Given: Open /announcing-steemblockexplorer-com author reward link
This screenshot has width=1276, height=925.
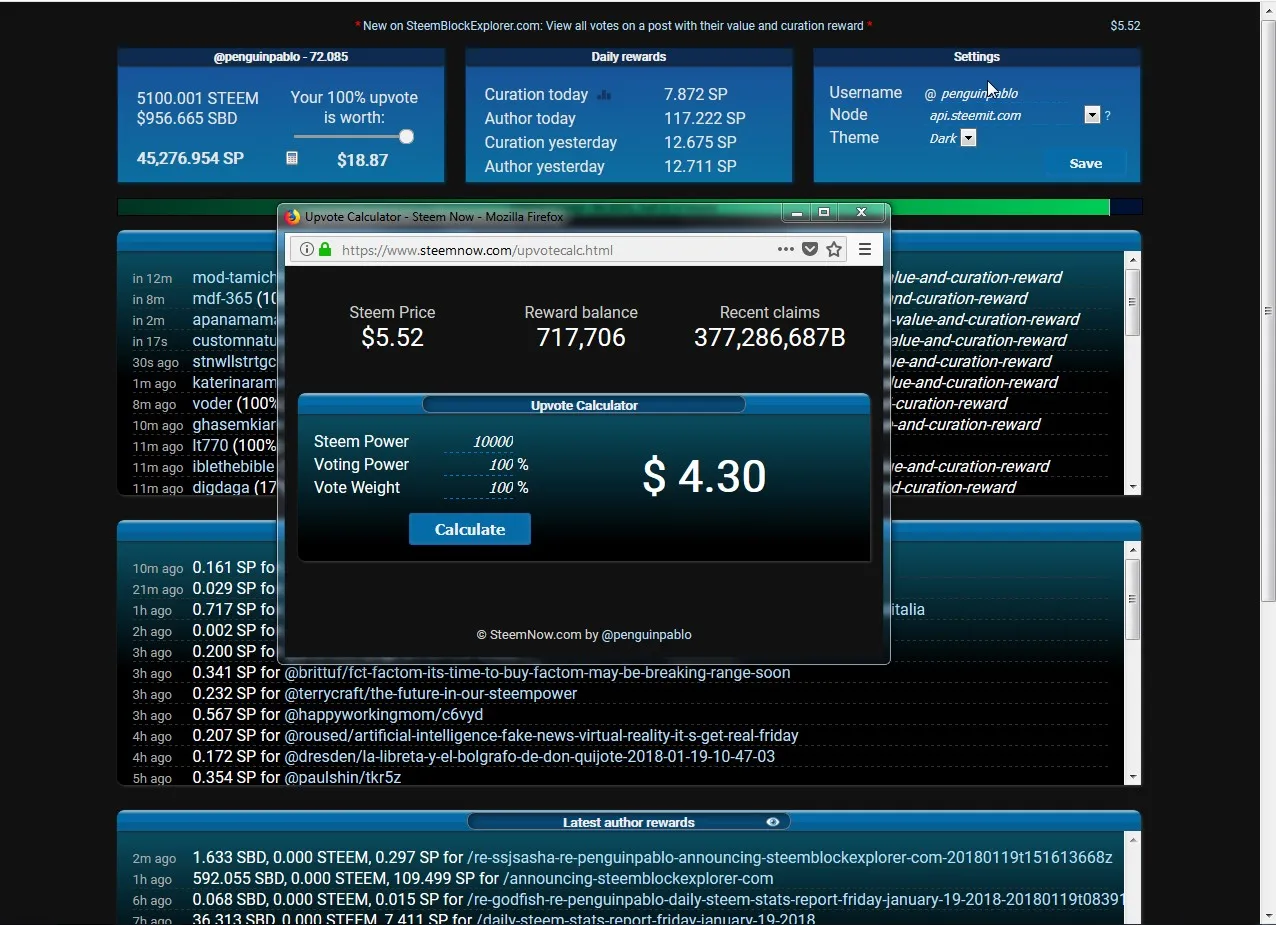Looking at the screenshot, I should click(638, 879).
